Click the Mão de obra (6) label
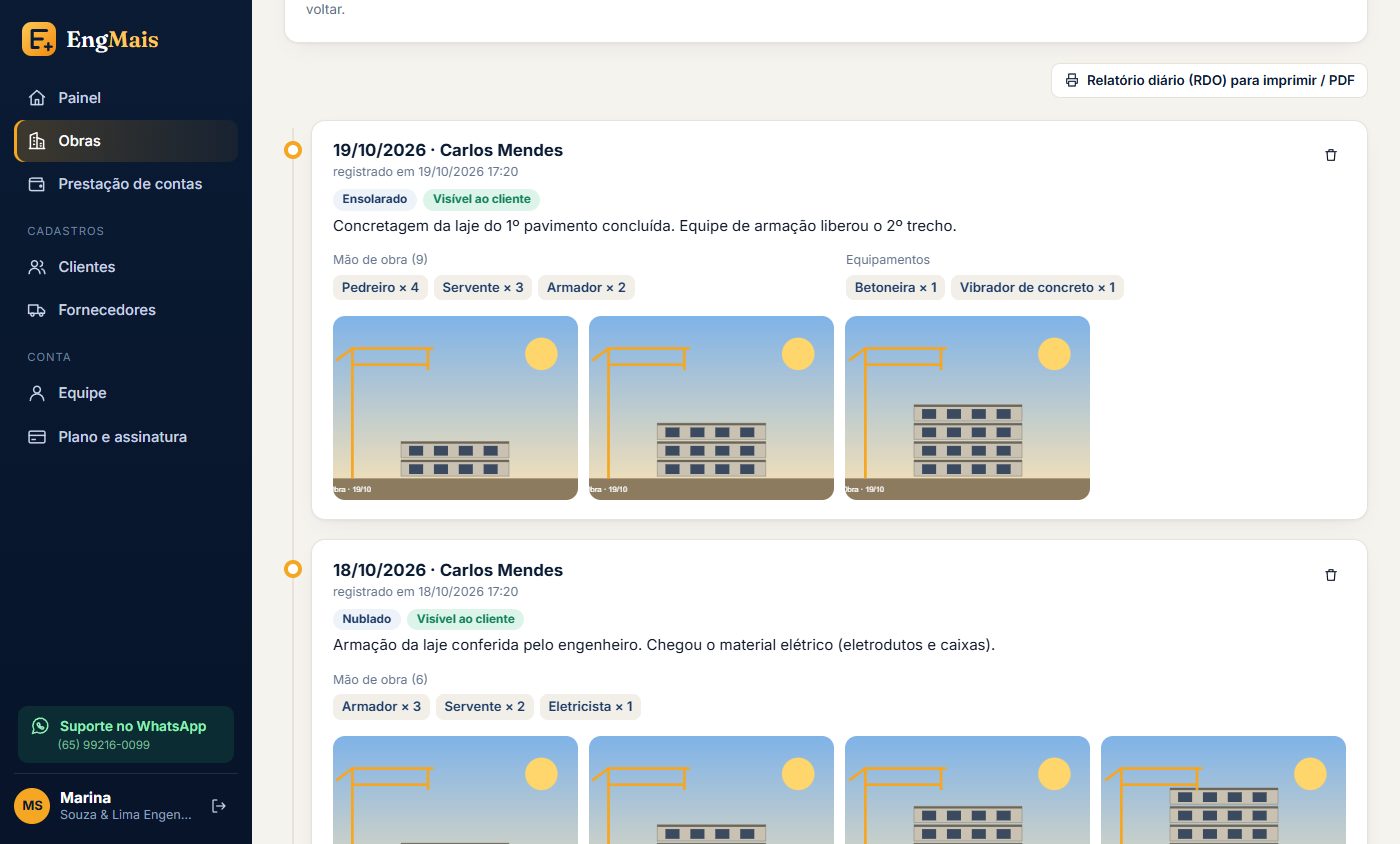 [380, 680]
